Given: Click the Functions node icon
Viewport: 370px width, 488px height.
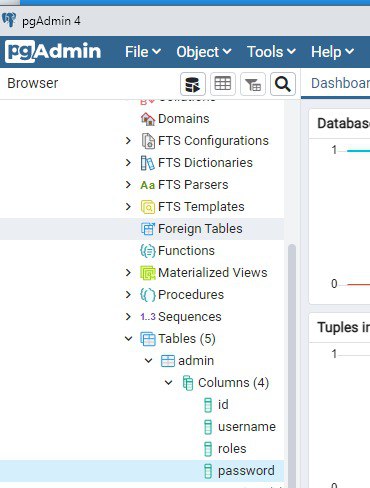Looking at the screenshot, I should click(x=148, y=251).
